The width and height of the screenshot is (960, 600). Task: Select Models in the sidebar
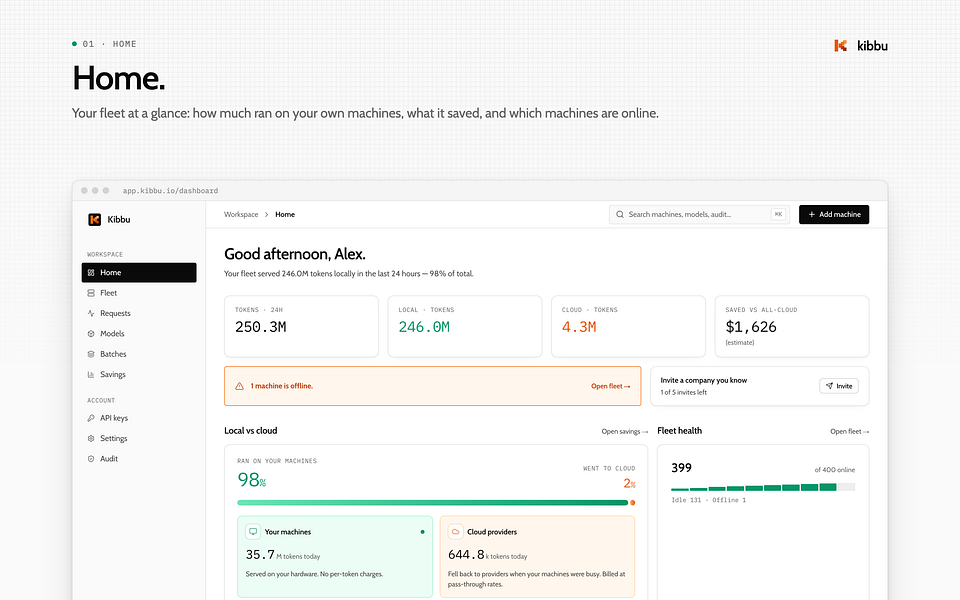pos(139,334)
